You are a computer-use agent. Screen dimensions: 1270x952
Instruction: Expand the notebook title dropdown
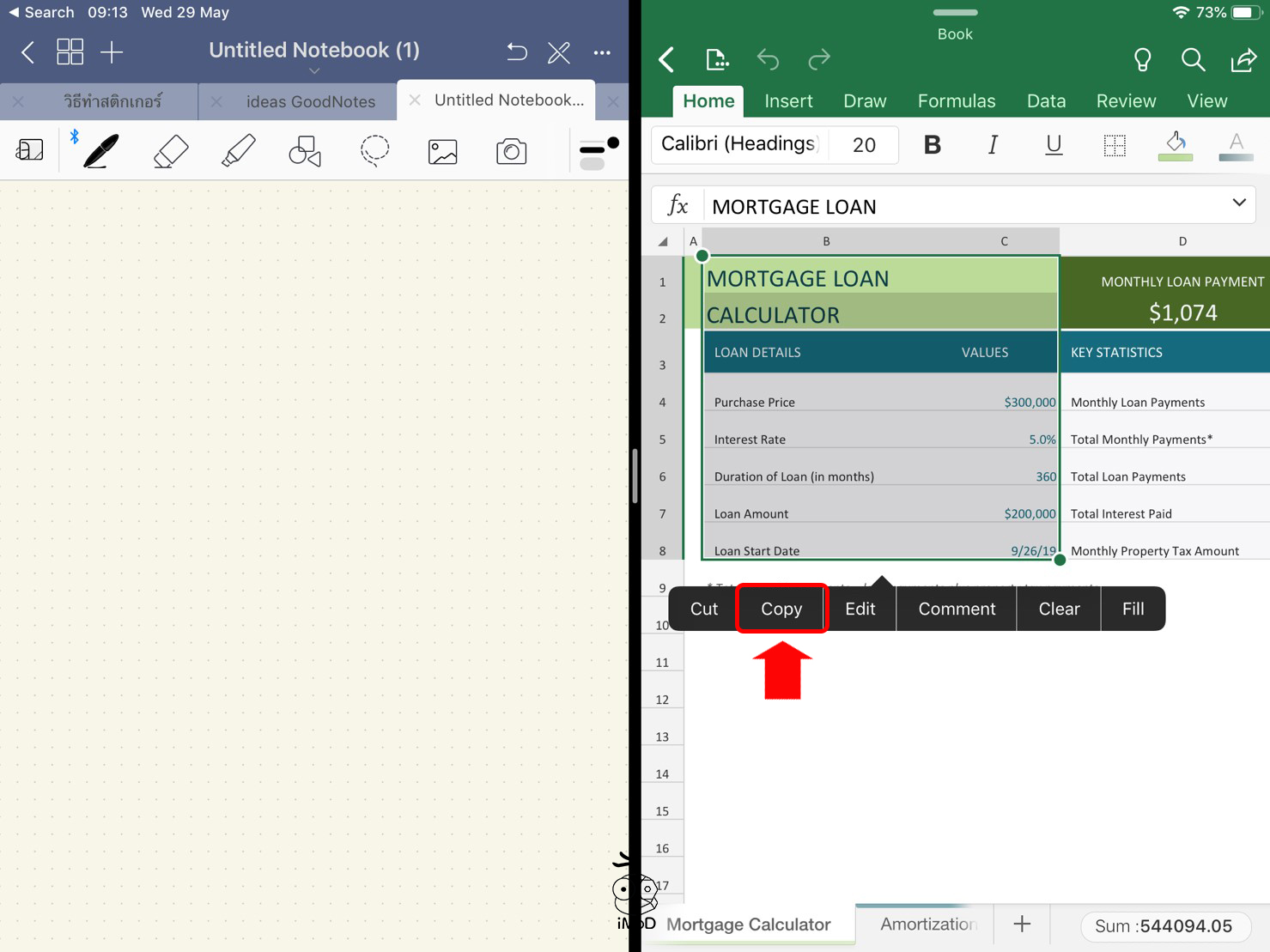(314, 70)
